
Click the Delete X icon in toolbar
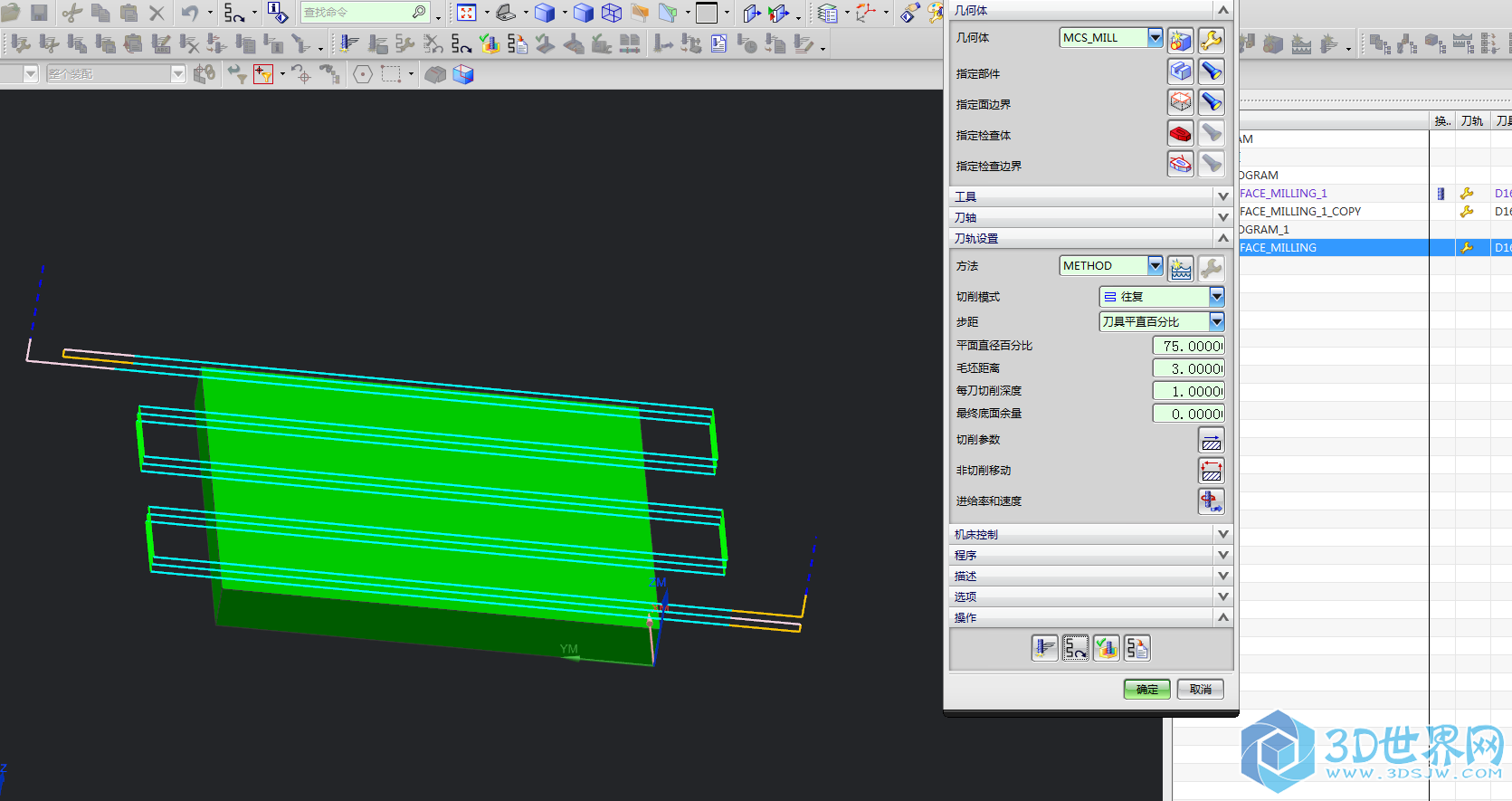157,13
